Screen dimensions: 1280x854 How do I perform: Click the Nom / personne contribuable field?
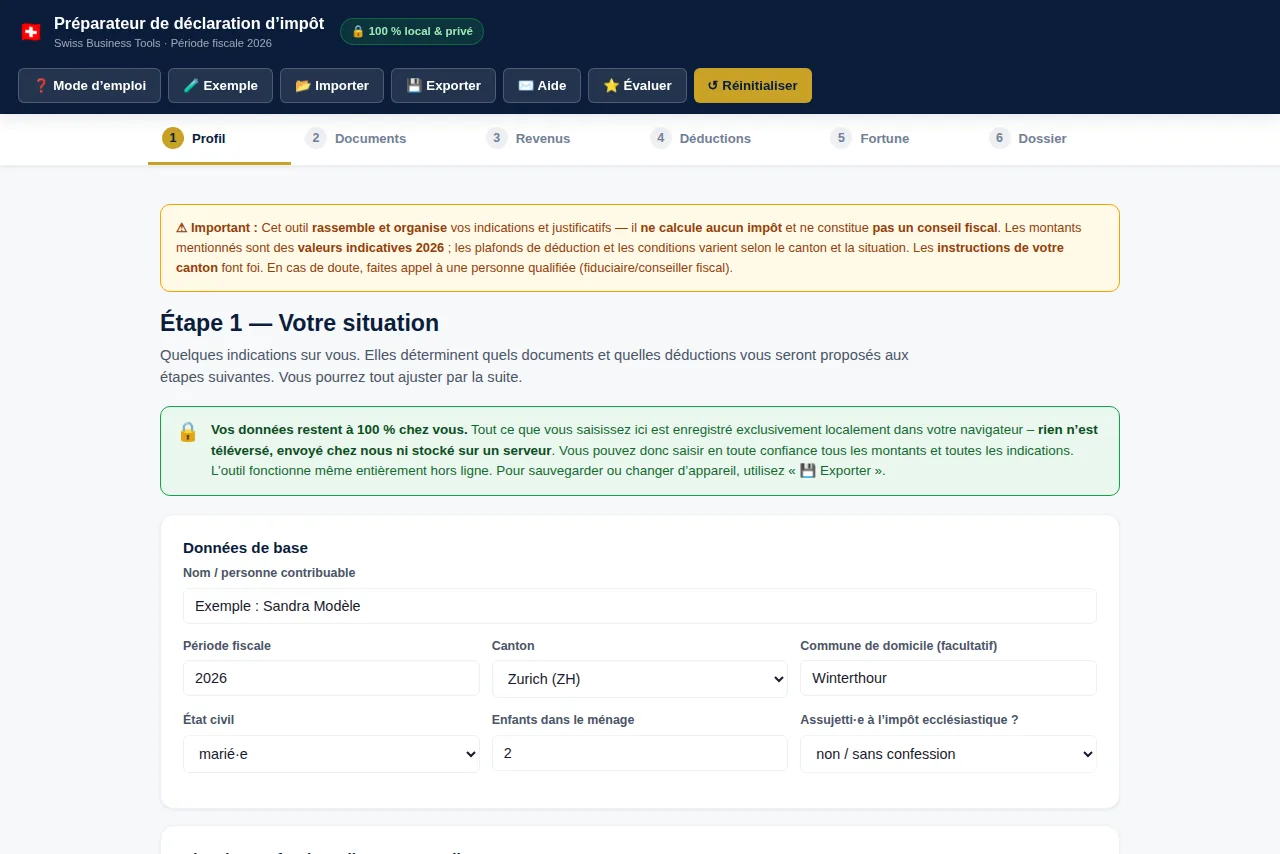pyautogui.click(x=640, y=606)
